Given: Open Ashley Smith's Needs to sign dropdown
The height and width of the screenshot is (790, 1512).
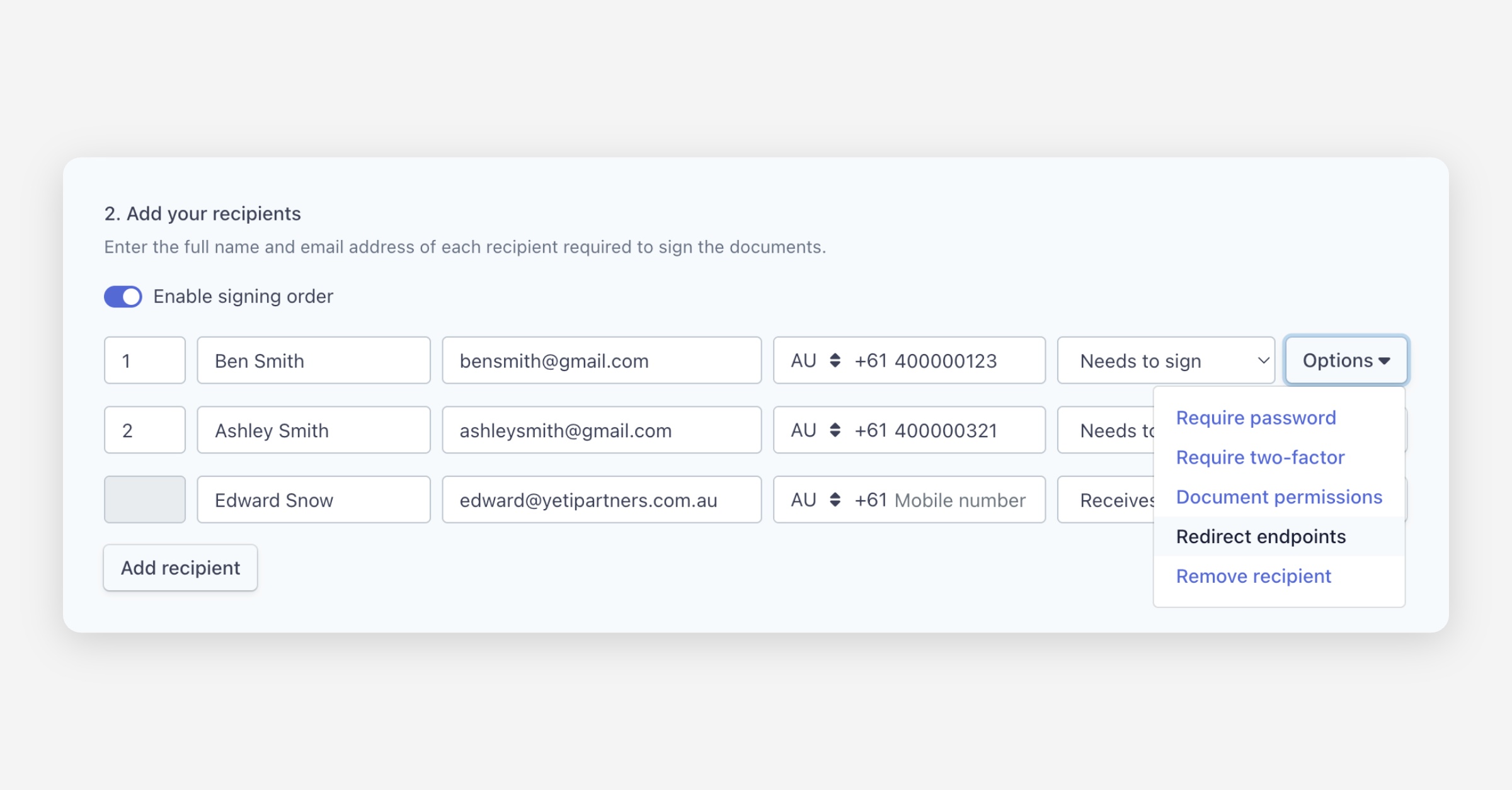Looking at the screenshot, I should (1106, 430).
